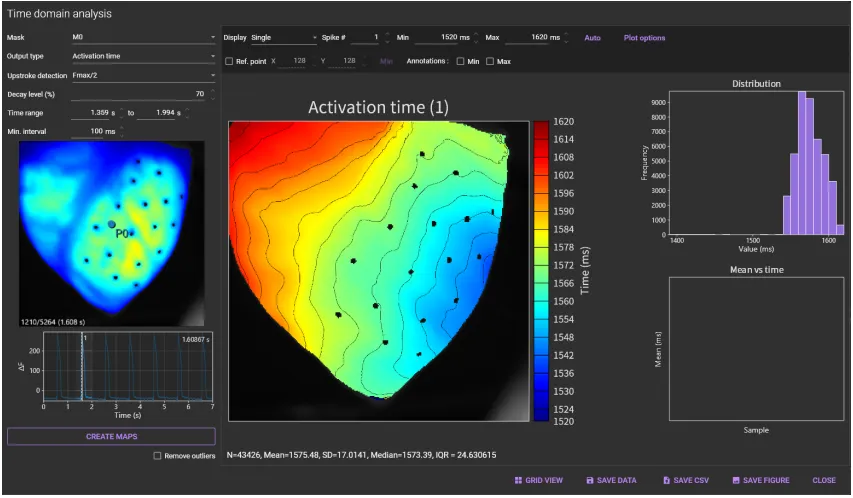Screen dimensions: 853x498
Task: Check the Remove outliers checkbox
Action: (x=157, y=456)
